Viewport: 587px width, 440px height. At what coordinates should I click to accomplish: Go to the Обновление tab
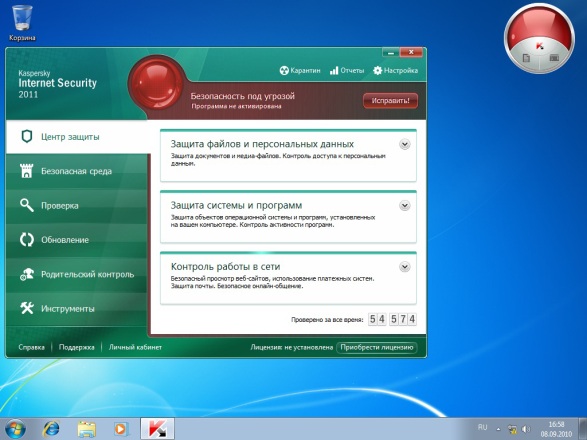77,240
